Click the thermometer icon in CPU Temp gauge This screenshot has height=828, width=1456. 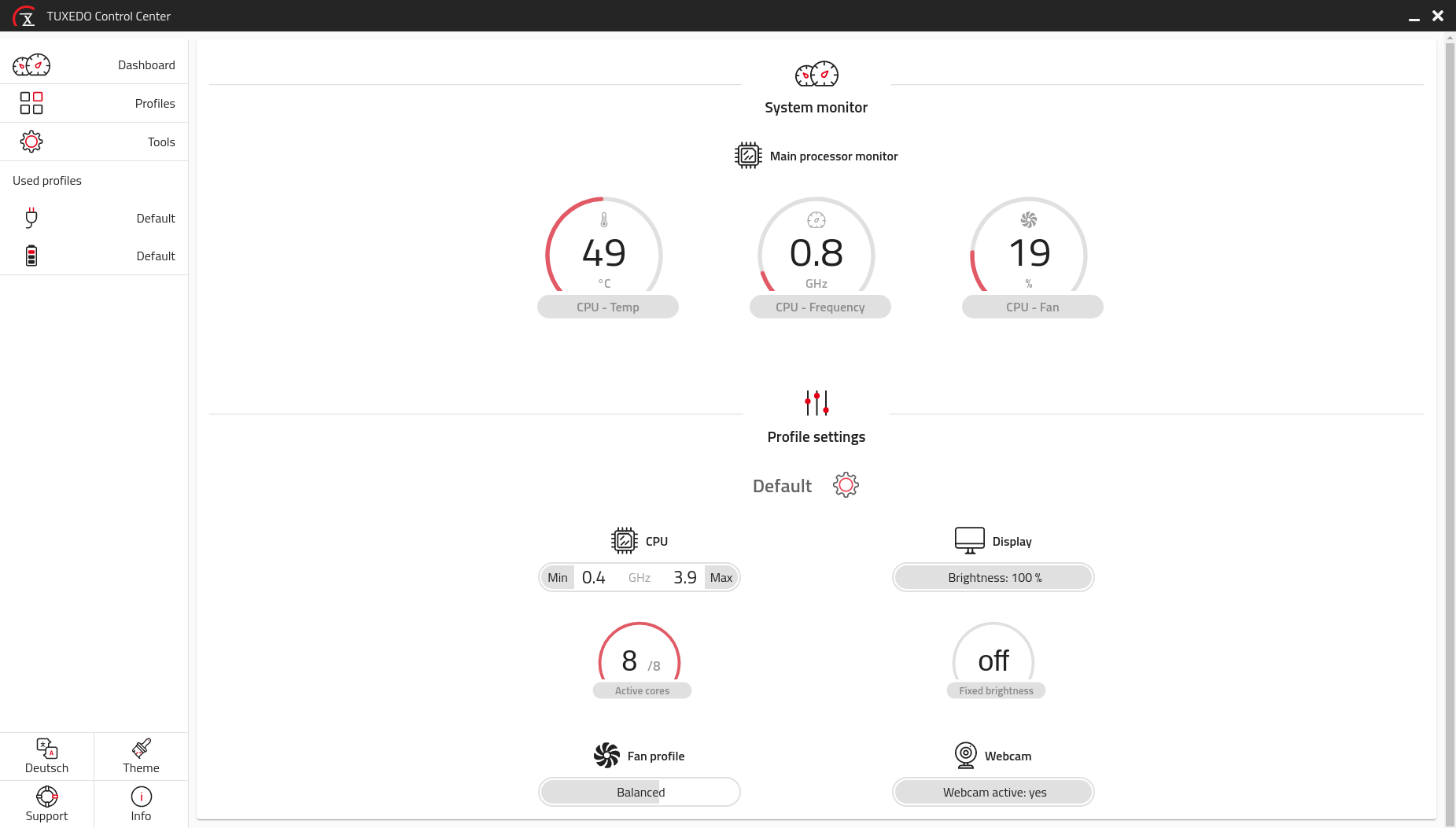(604, 220)
